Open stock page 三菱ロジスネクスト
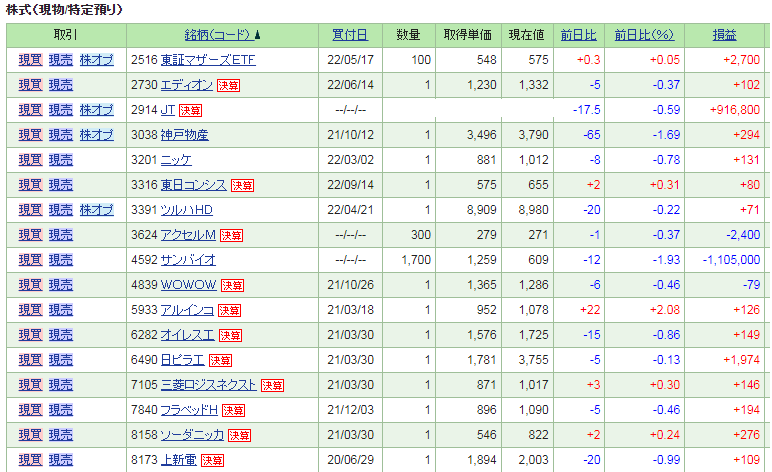The height and width of the screenshot is (472, 772). tap(209, 385)
